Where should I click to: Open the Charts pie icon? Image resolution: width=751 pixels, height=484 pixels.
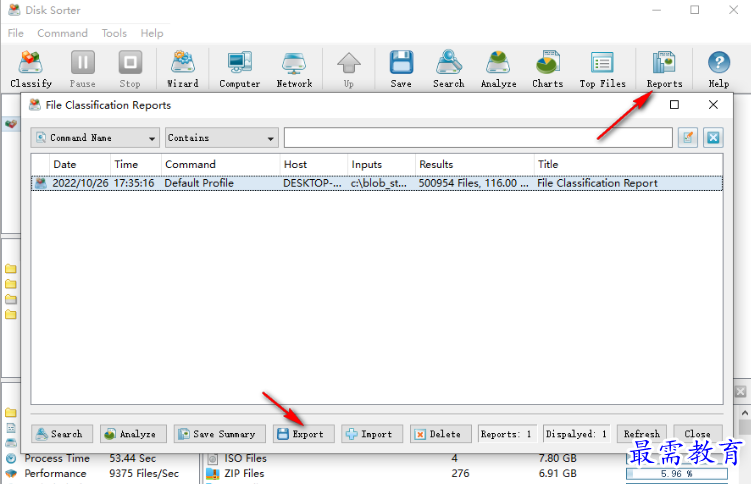(547, 68)
